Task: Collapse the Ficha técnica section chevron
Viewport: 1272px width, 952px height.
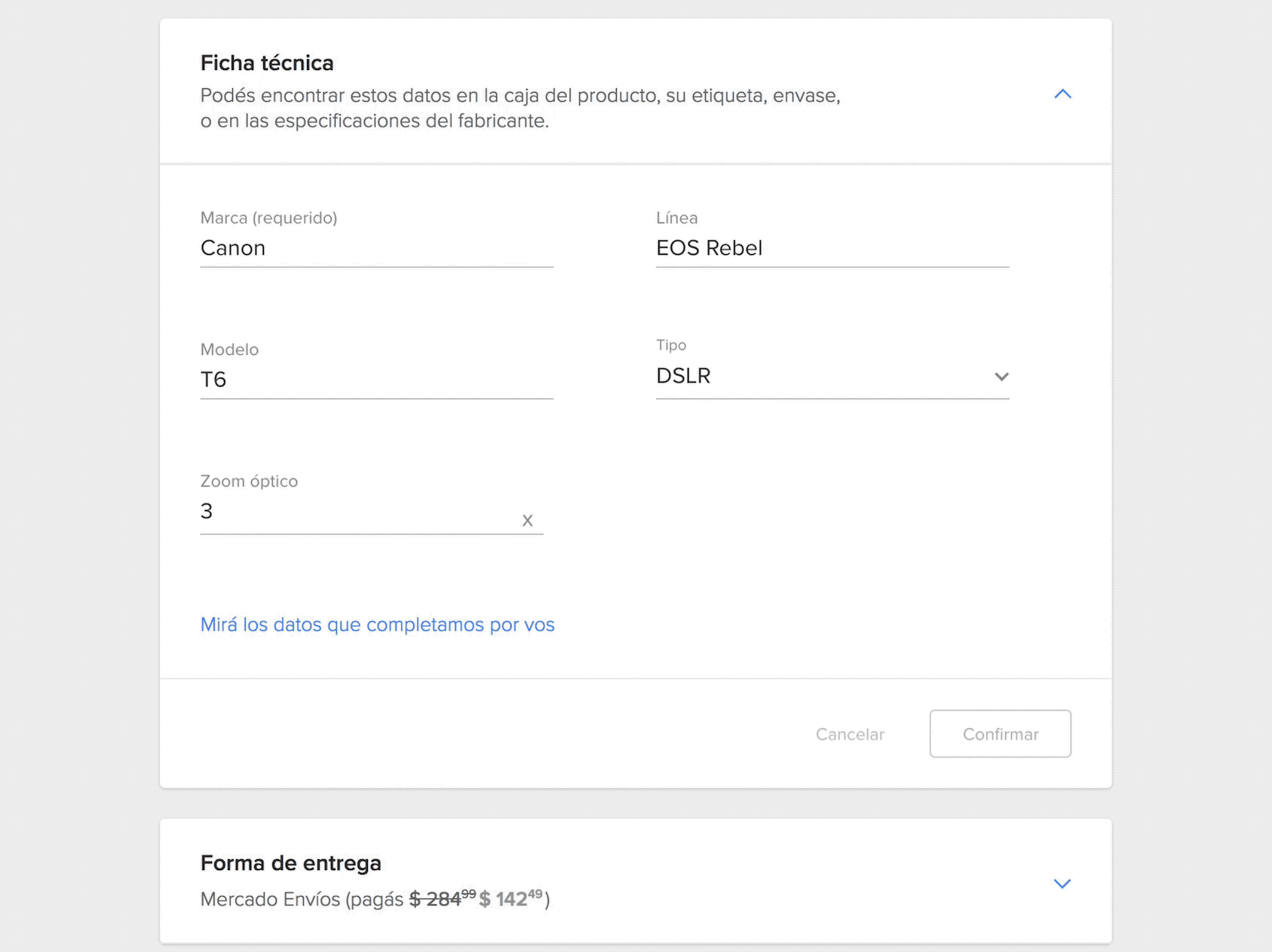Action: point(1062,93)
